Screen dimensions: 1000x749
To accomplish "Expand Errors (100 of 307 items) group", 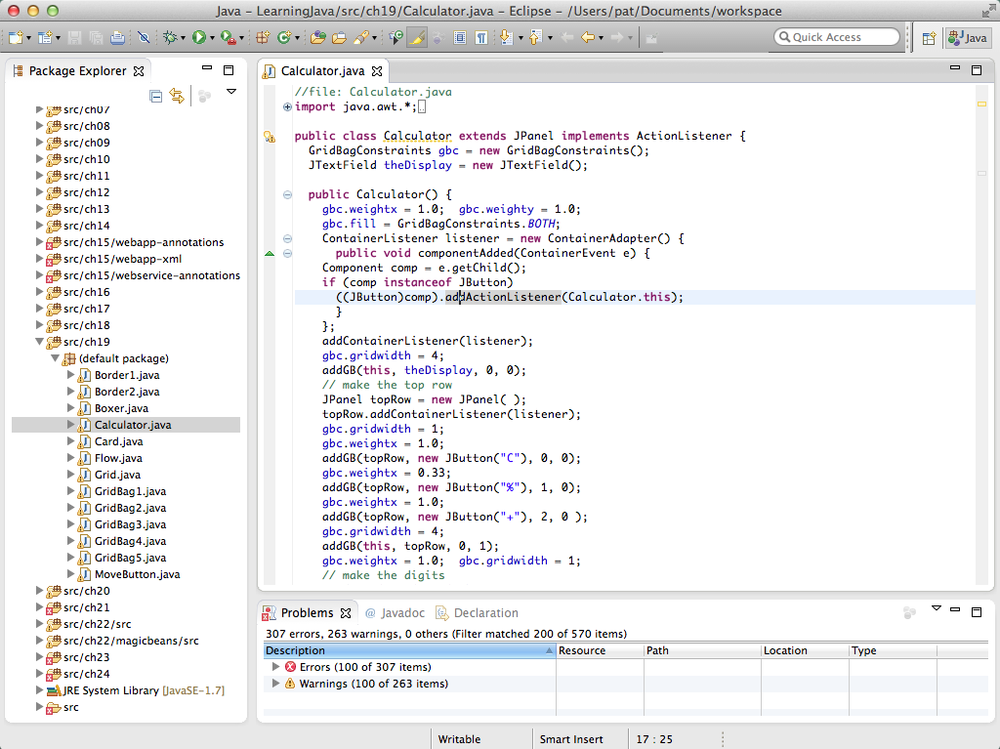I will click(x=276, y=667).
